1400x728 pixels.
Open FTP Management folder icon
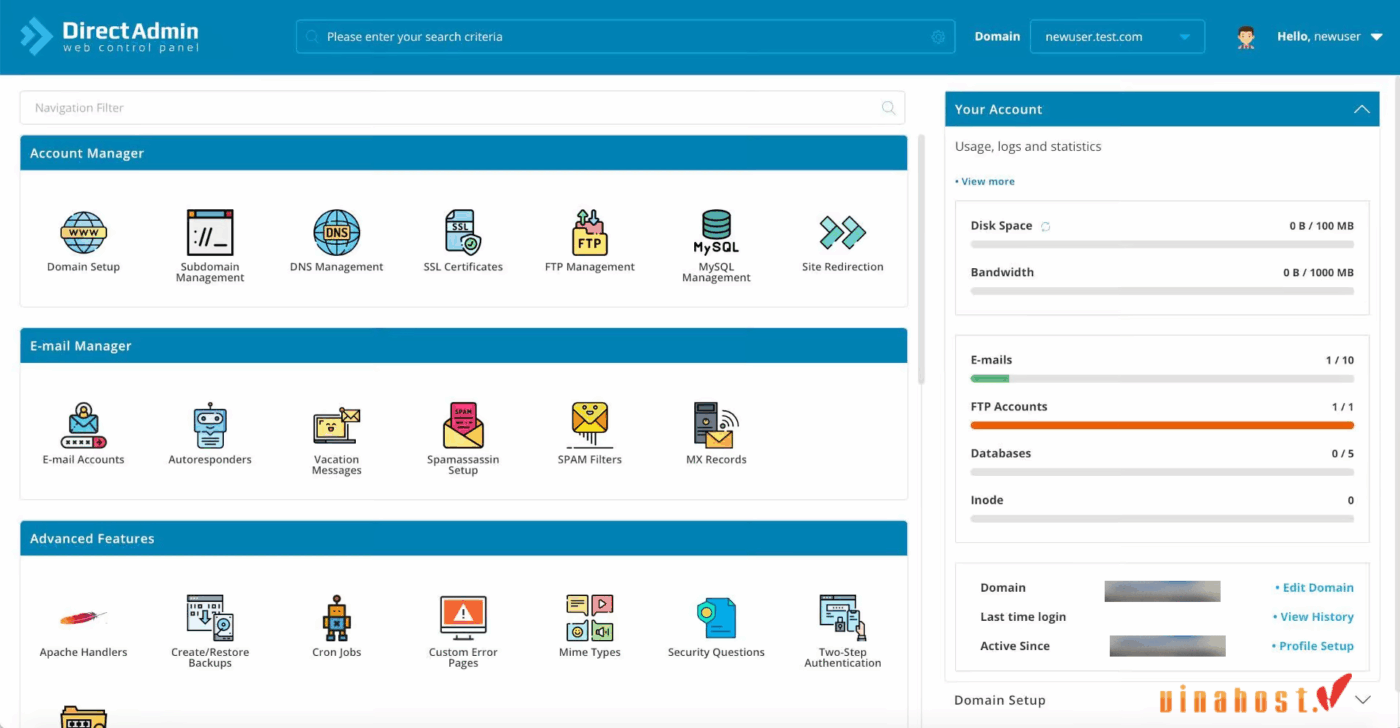590,232
